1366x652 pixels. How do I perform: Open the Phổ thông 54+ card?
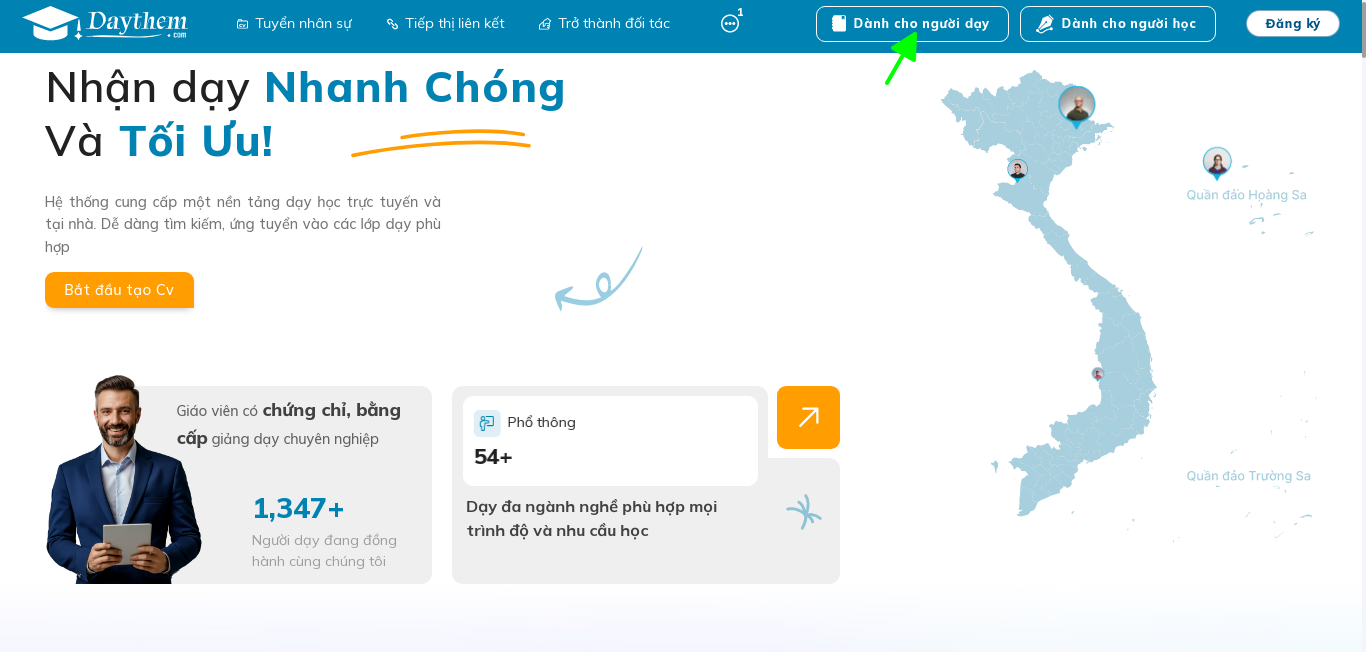coord(610,441)
